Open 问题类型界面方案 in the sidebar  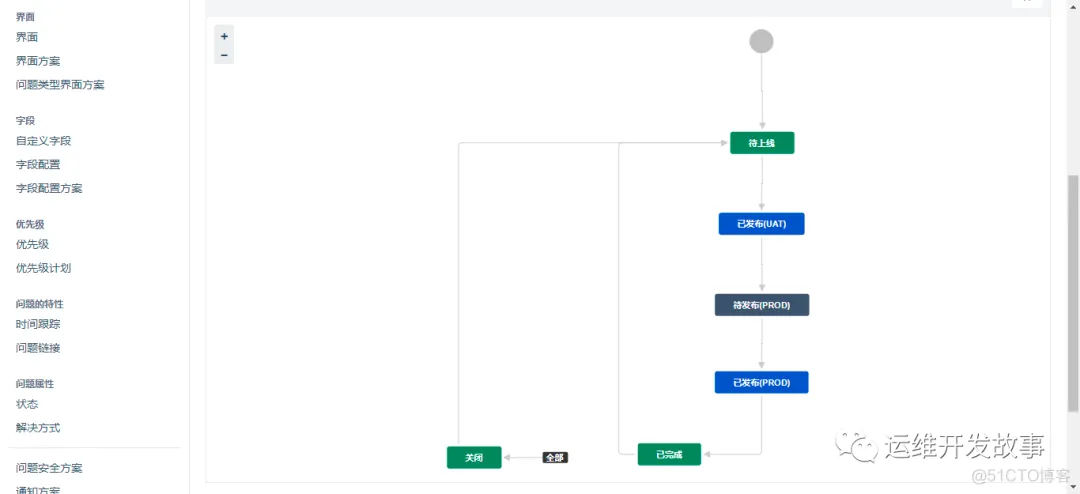(60, 85)
